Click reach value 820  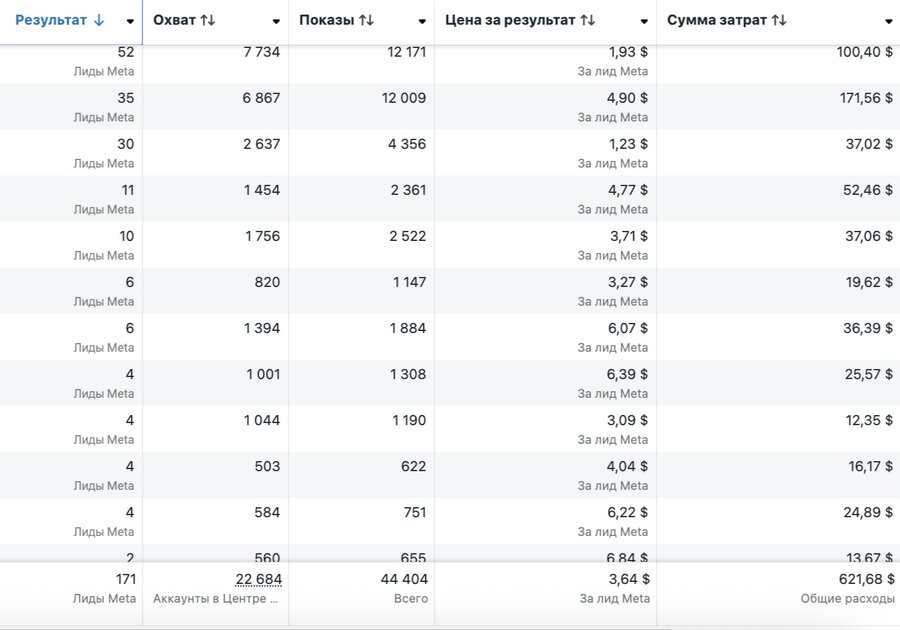267,282
